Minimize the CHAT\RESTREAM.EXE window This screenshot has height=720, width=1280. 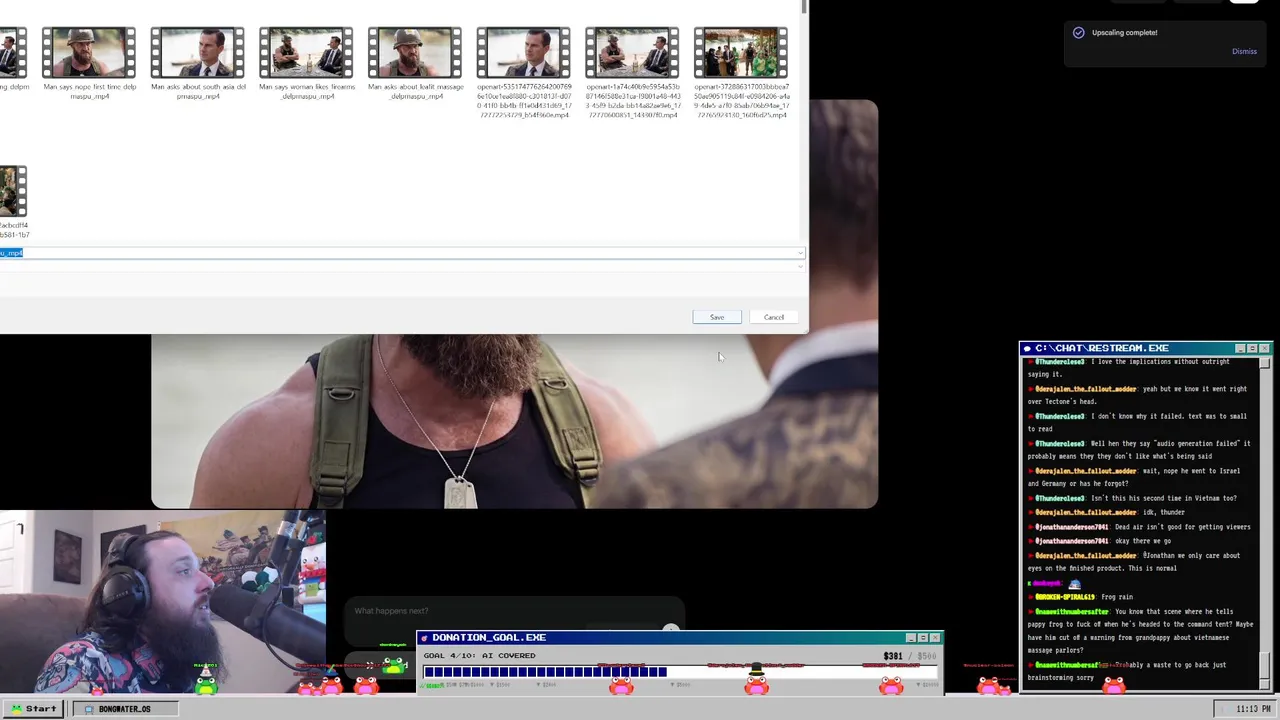1240,348
